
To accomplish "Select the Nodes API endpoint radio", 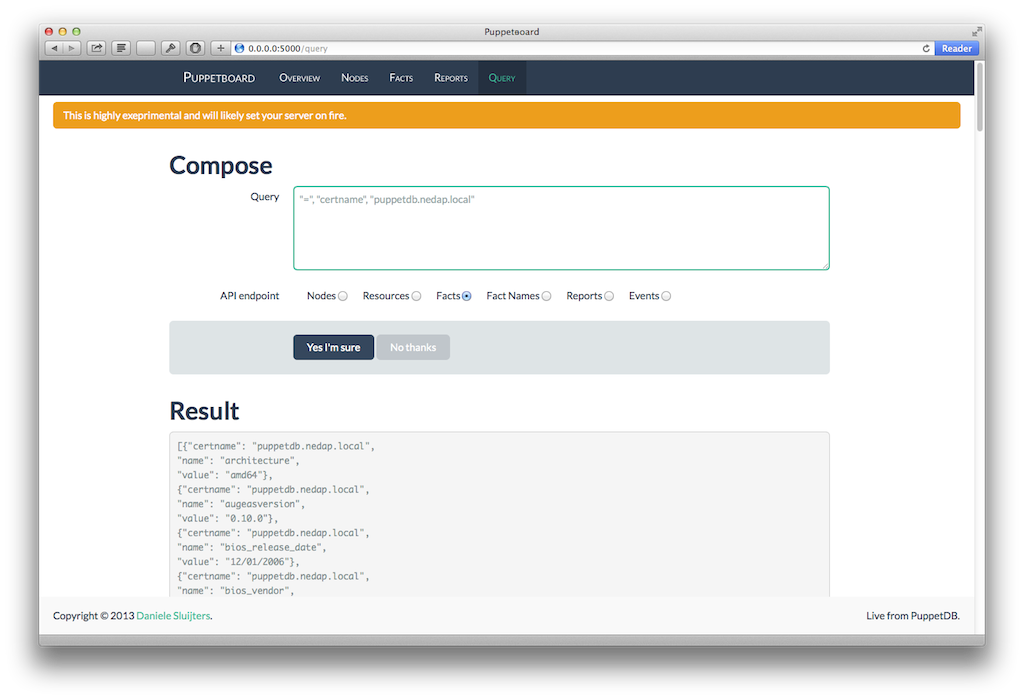I will 343,296.
